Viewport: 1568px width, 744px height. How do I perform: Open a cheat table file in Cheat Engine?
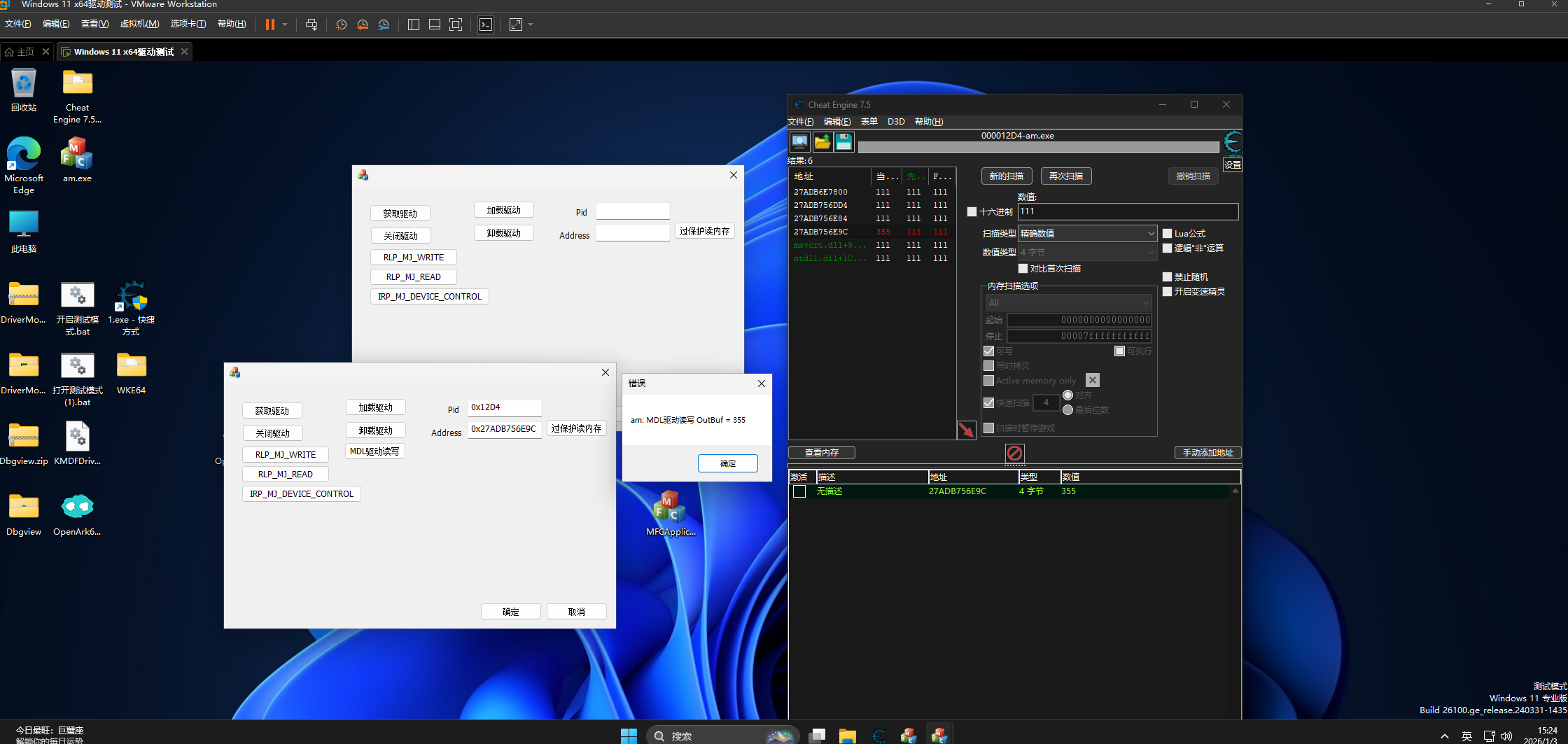coord(822,142)
